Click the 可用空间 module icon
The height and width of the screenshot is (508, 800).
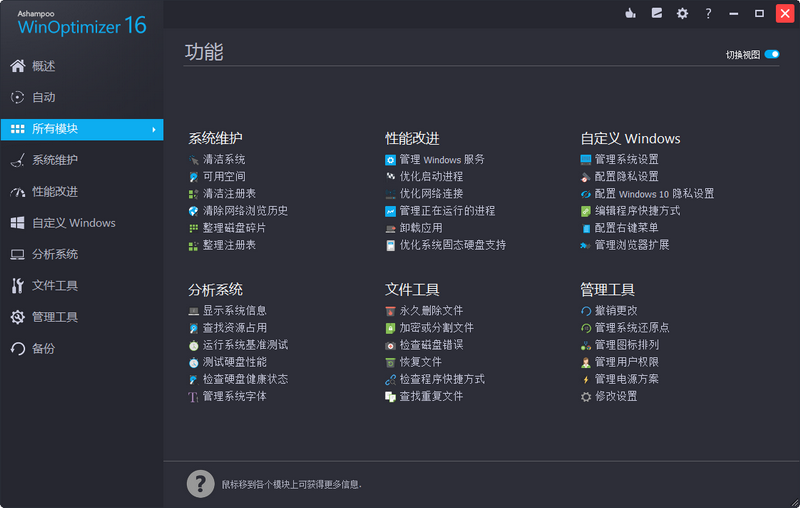tap(193, 177)
